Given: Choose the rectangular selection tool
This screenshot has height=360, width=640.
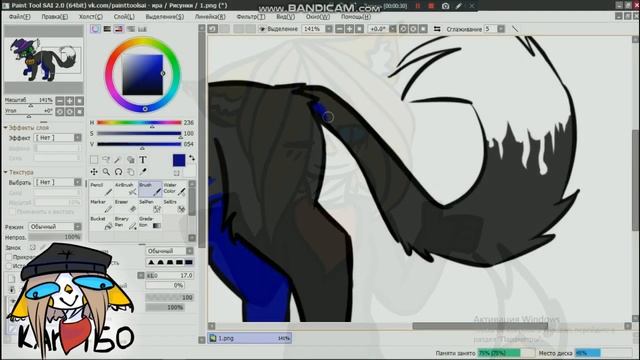Looking at the screenshot, I should pos(94,160).
